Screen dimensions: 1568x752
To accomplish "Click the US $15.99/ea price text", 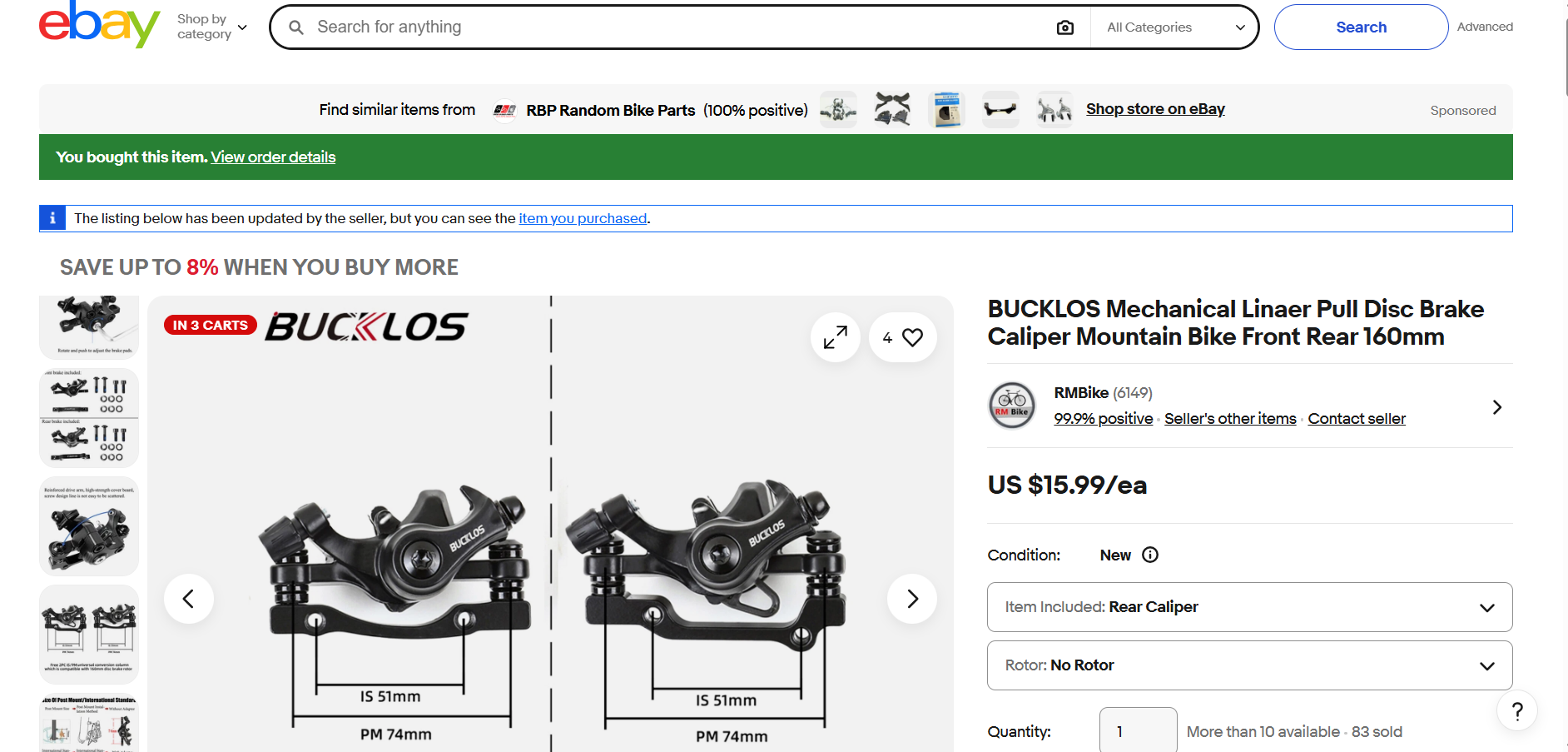I will (1067, 485).
